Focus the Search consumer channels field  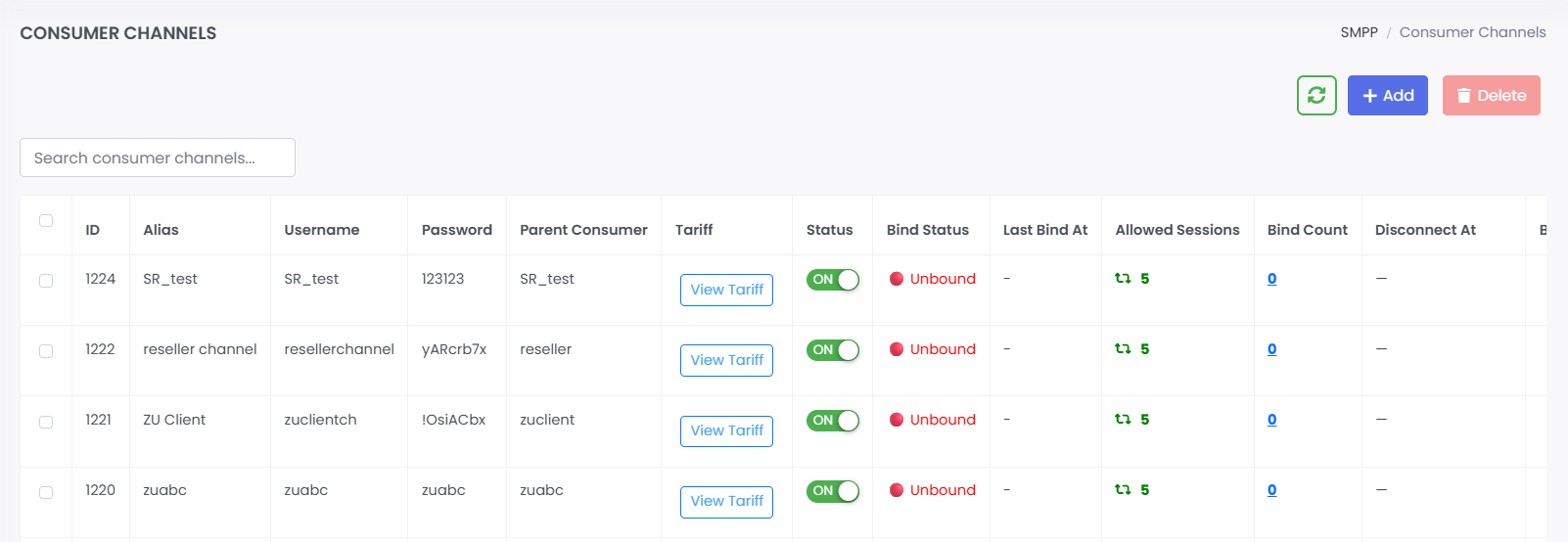click(x=158, y=158)
